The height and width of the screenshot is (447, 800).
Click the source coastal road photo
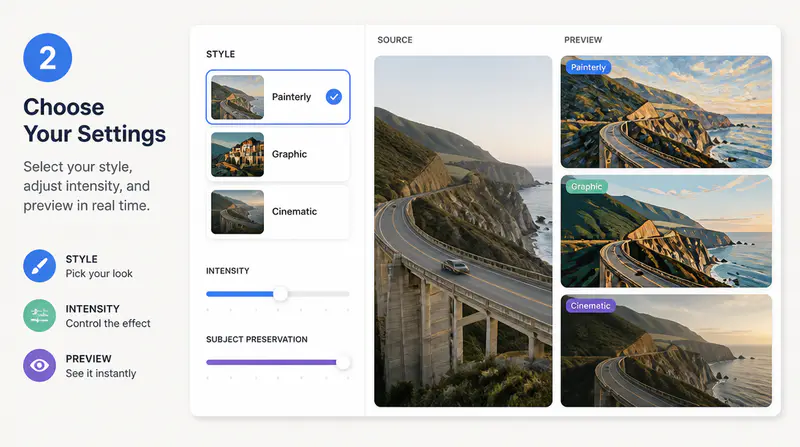[x=463, y=231]
